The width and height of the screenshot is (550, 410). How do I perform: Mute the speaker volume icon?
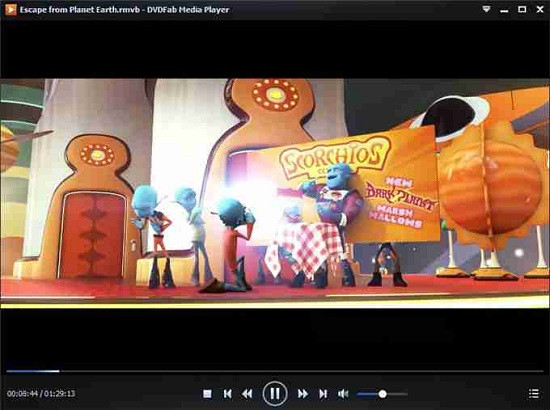pos(343,394)
